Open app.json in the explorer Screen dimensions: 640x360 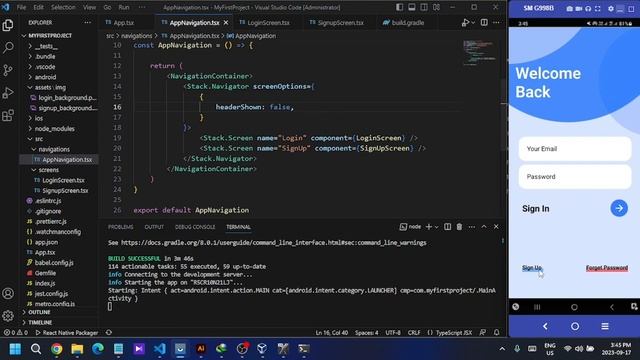(46, 242)
